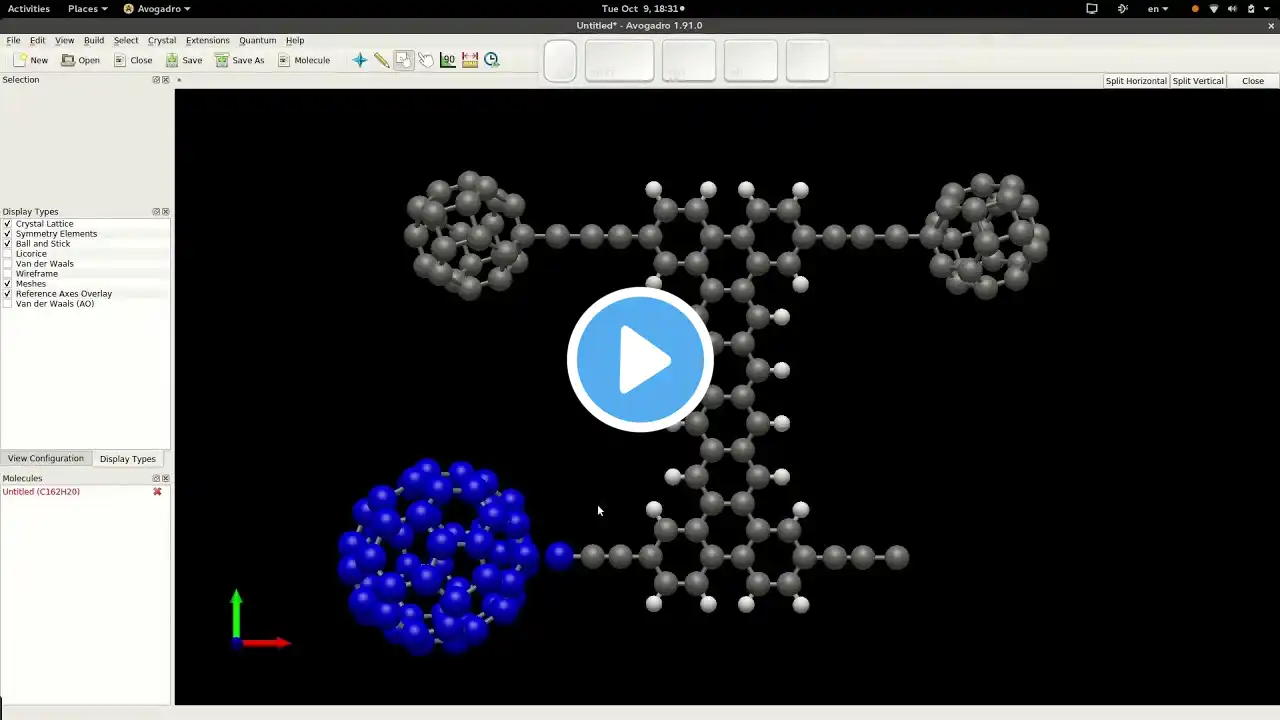The image size is (1280, 720).
Task: Open the en language dropdown
Action: (1158, 9)
